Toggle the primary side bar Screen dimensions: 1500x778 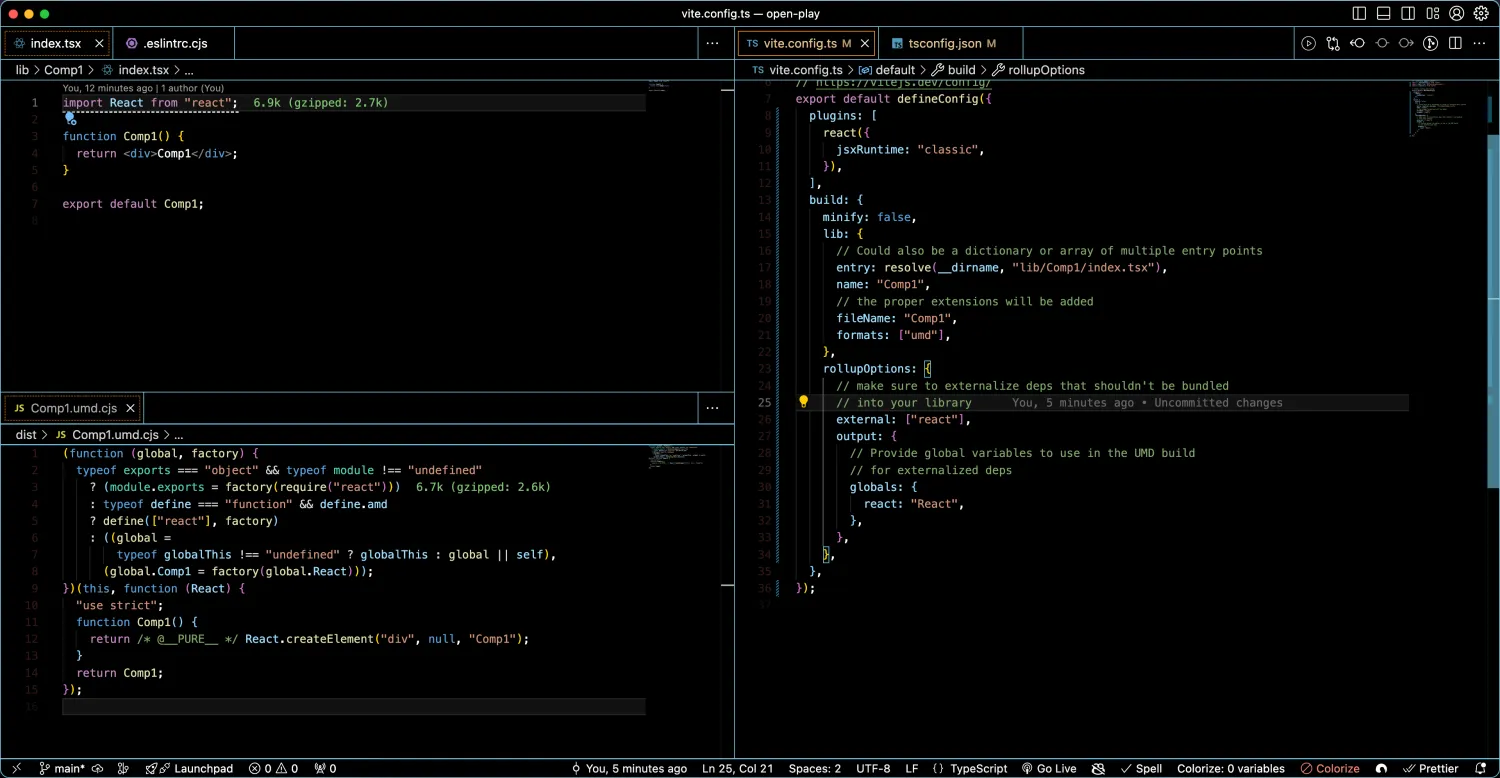coord(1359,14)
